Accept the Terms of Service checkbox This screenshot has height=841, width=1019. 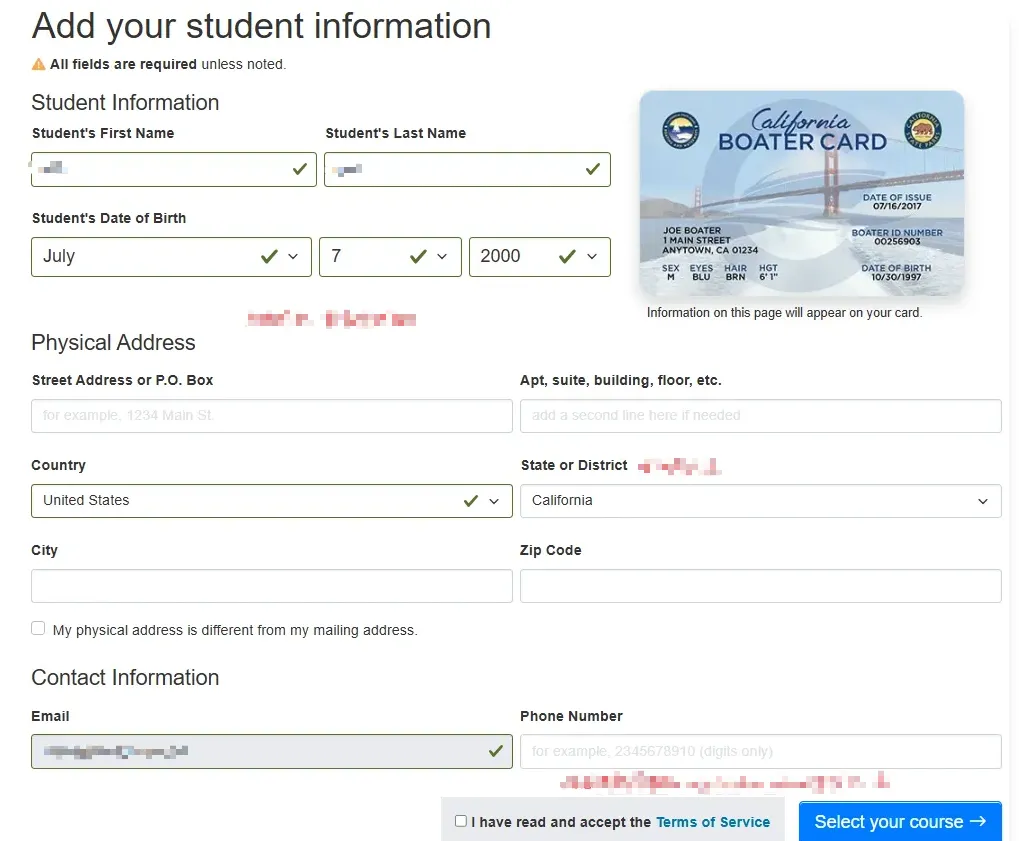click(461, 821)
